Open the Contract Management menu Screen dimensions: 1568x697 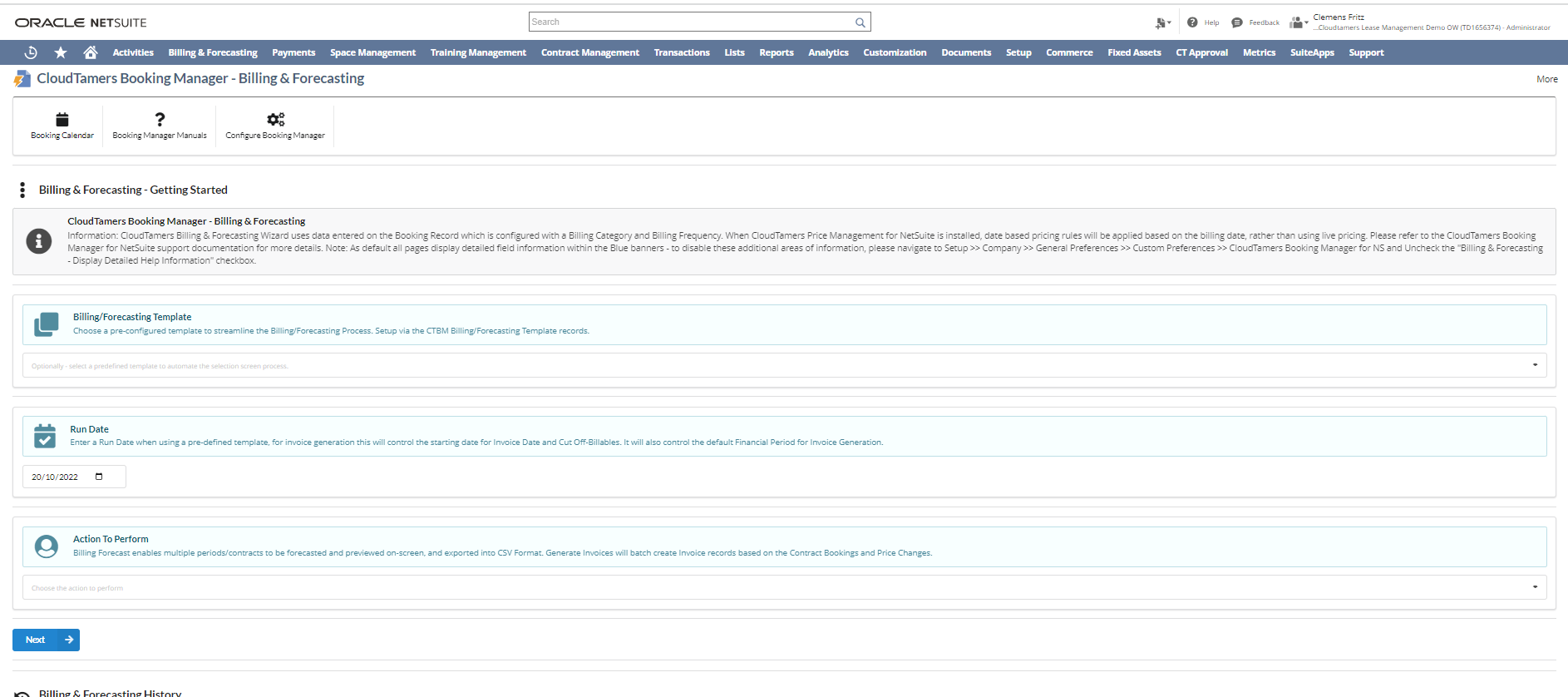590,52
